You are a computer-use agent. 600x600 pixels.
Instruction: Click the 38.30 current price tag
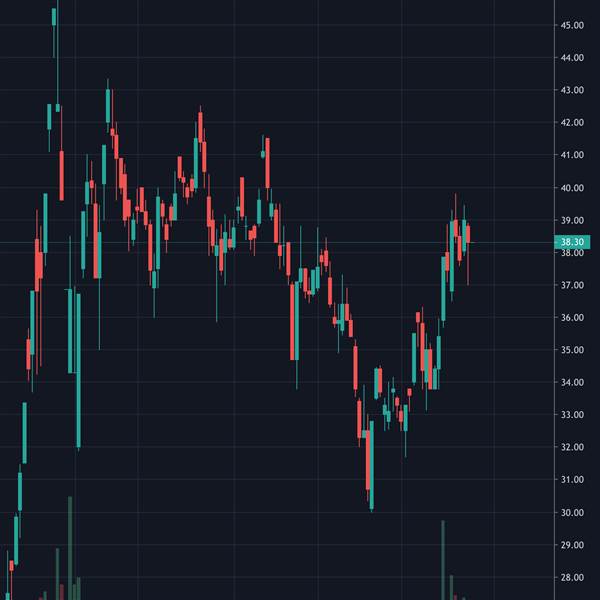[572, 242]
